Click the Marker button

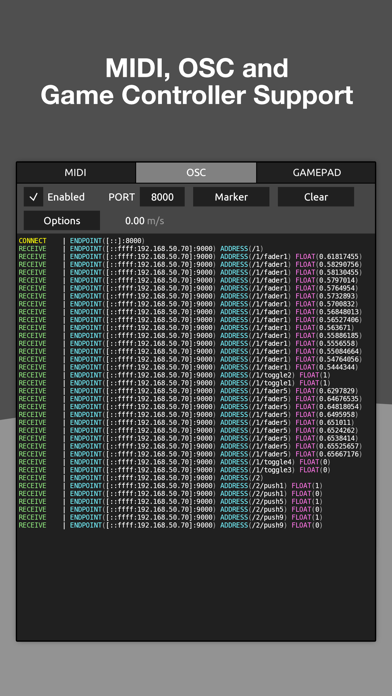click(231, 197)
